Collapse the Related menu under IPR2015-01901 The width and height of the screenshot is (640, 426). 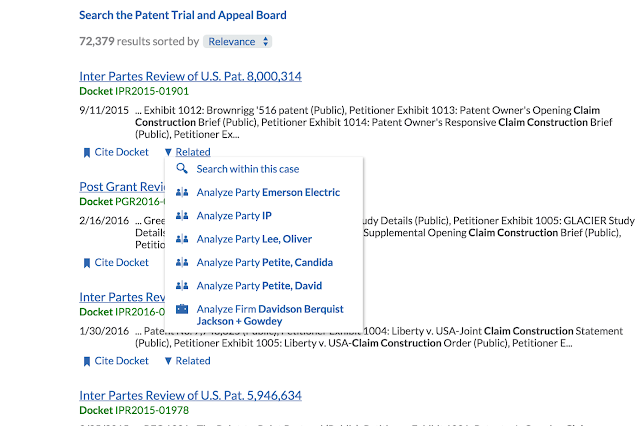188,152
